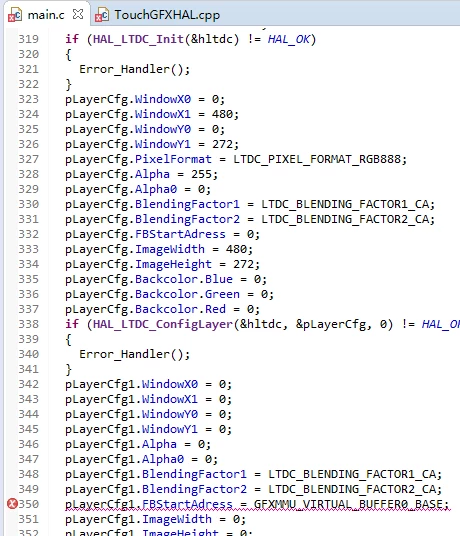
Task: Click Error_Handler call on line 340
Action: 134,354
